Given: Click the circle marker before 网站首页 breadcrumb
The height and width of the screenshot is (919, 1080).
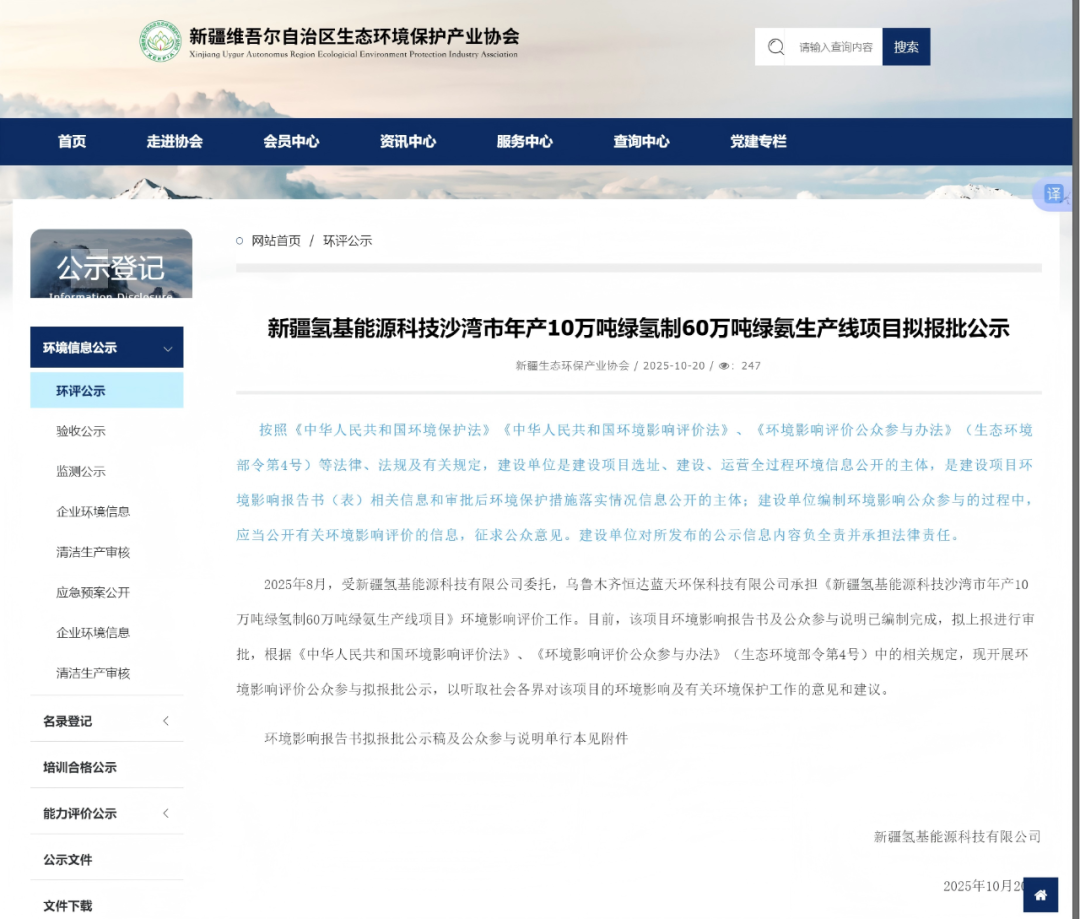Looking at the screenshot, I should tap(237, 240).
